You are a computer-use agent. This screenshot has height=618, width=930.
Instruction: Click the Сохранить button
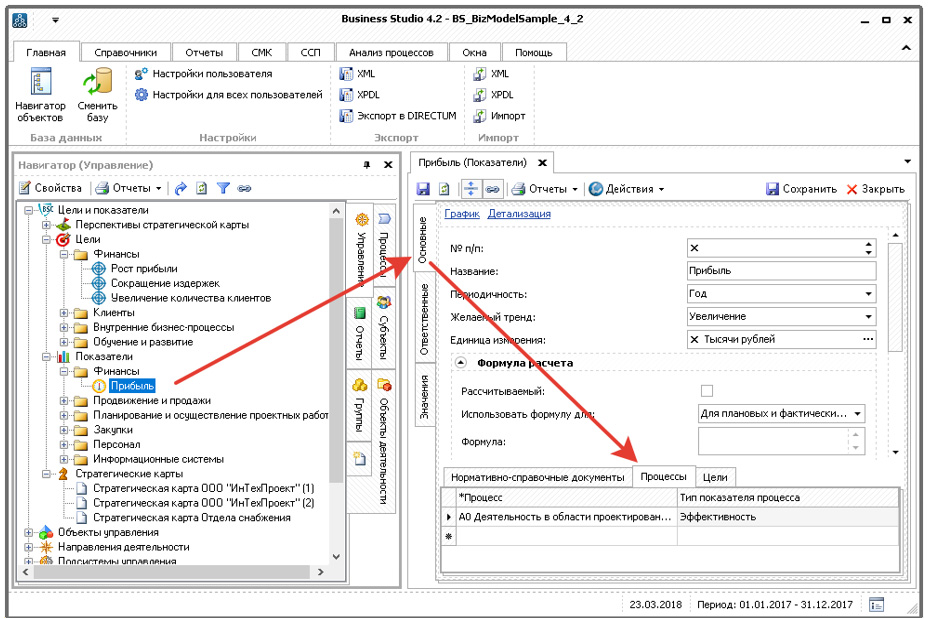click(801, 189)
